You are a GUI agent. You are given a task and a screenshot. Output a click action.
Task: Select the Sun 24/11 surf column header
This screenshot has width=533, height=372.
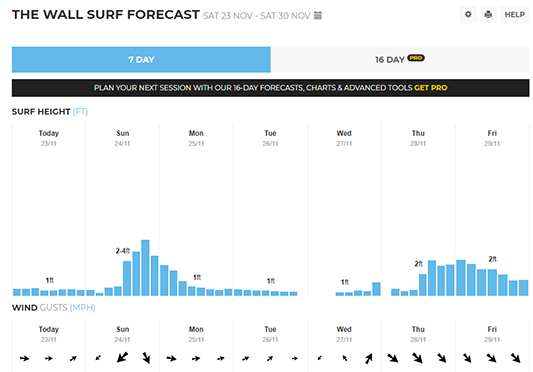coord(122,138)
